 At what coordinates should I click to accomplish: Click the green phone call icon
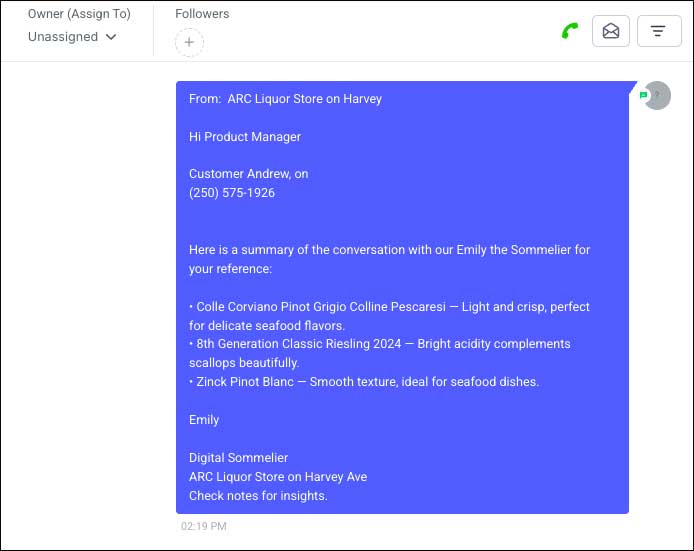[570, 31]
